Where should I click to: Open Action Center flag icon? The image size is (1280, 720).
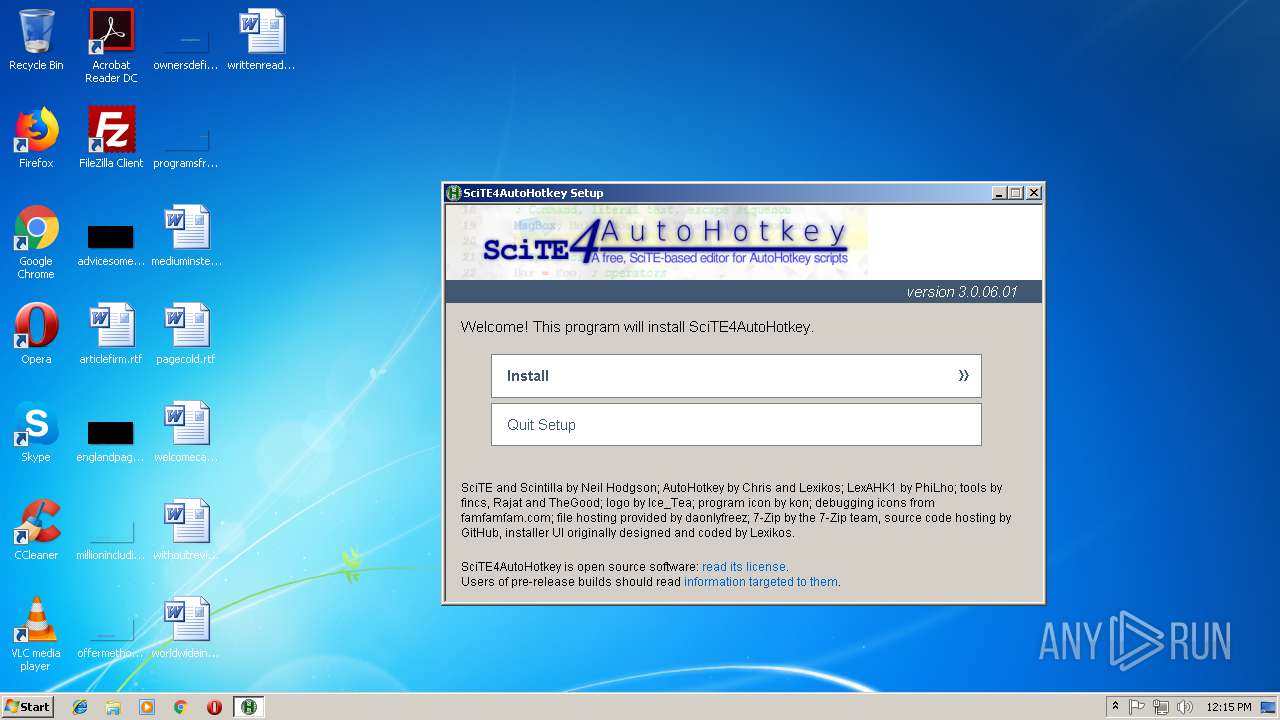pyautogui.click(x=1137, y=707)
